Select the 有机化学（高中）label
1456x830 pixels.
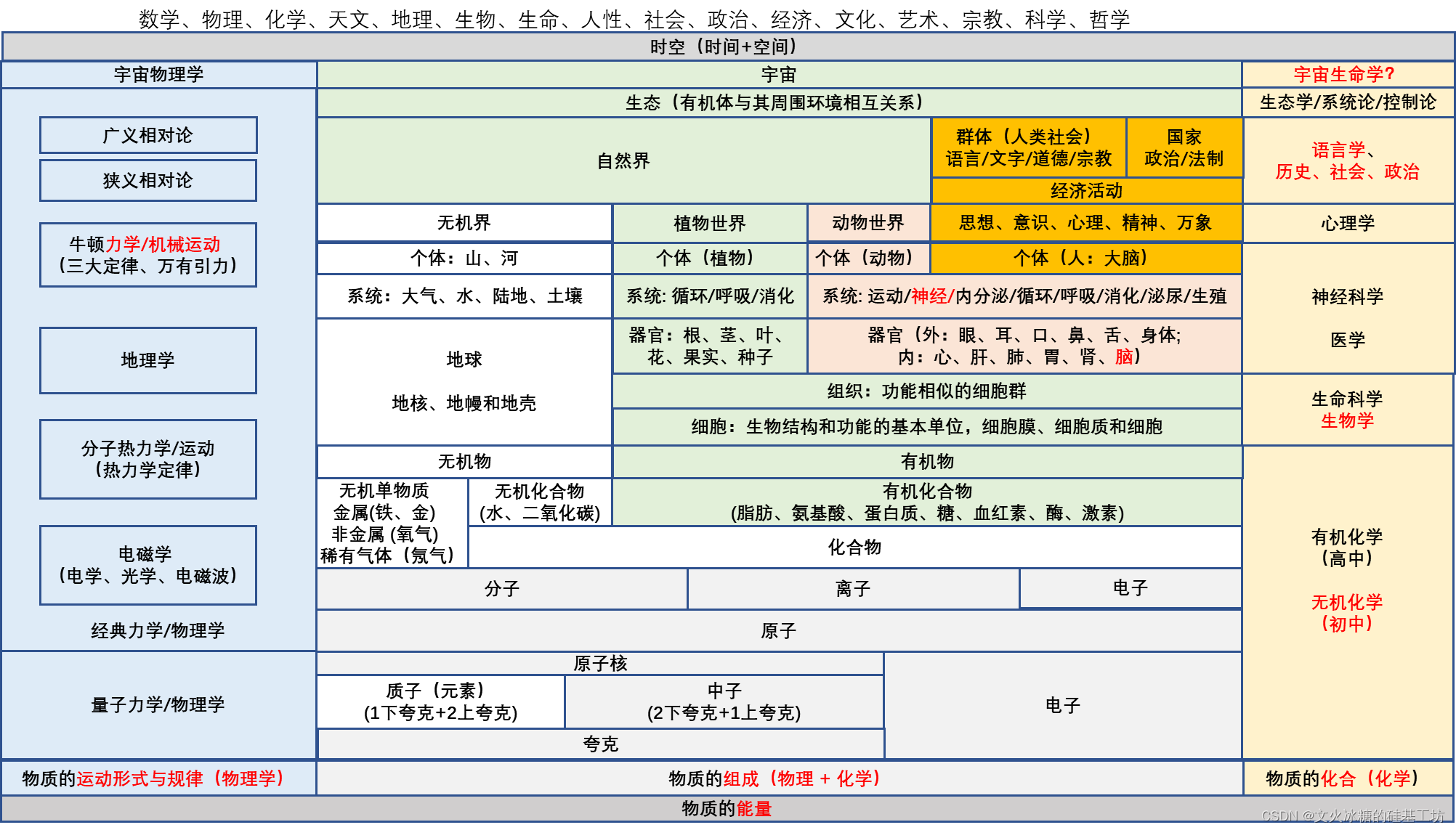(x=1348, y=548)
